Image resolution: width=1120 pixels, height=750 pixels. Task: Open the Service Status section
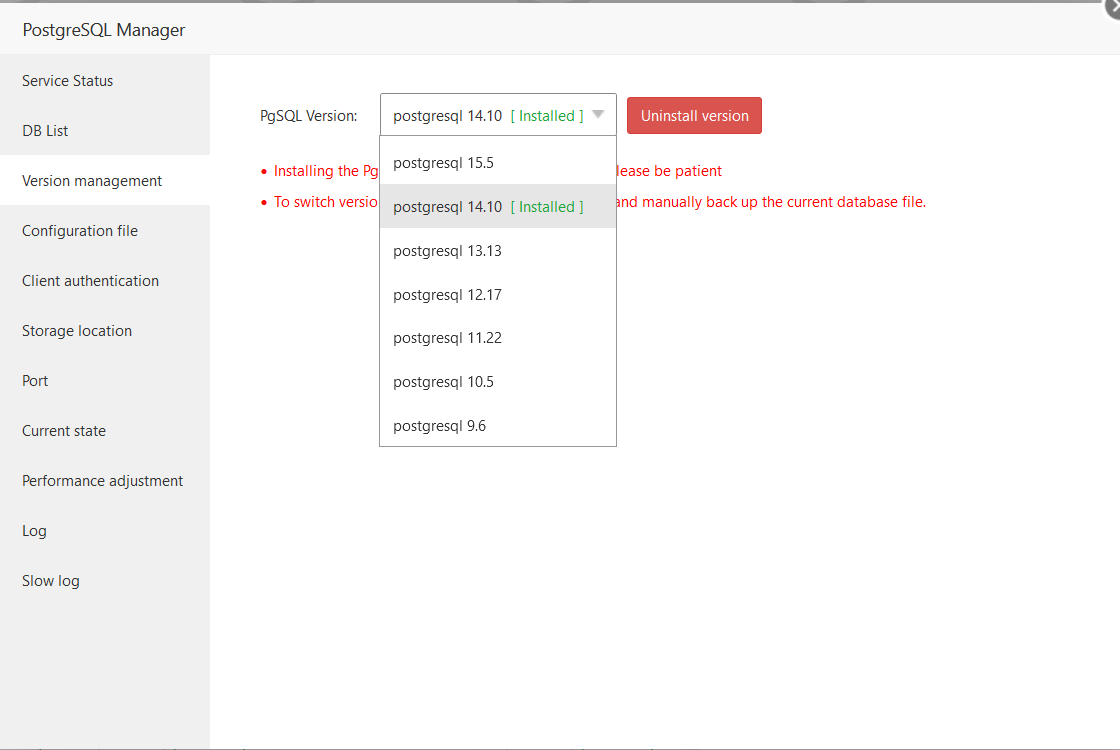105,81
